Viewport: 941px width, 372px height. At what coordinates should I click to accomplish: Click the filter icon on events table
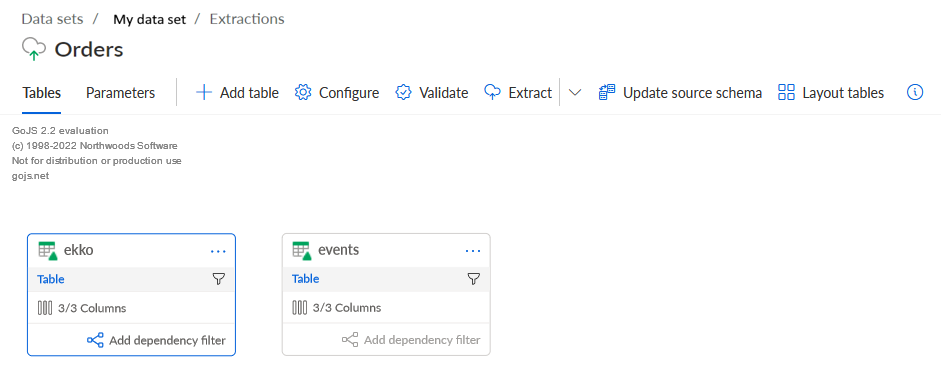click(474, 279)
